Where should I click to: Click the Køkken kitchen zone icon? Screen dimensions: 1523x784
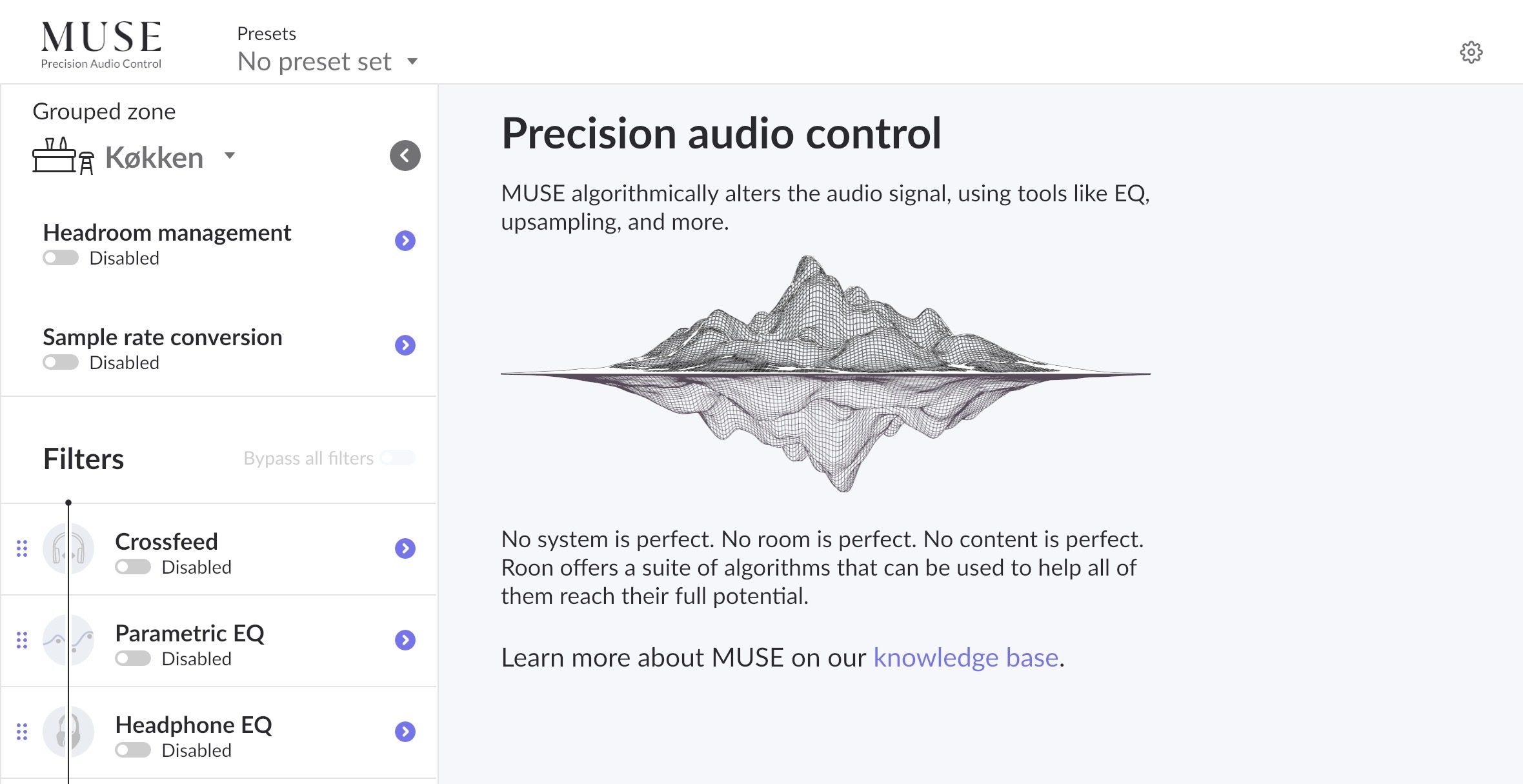(x=63, y=156)
